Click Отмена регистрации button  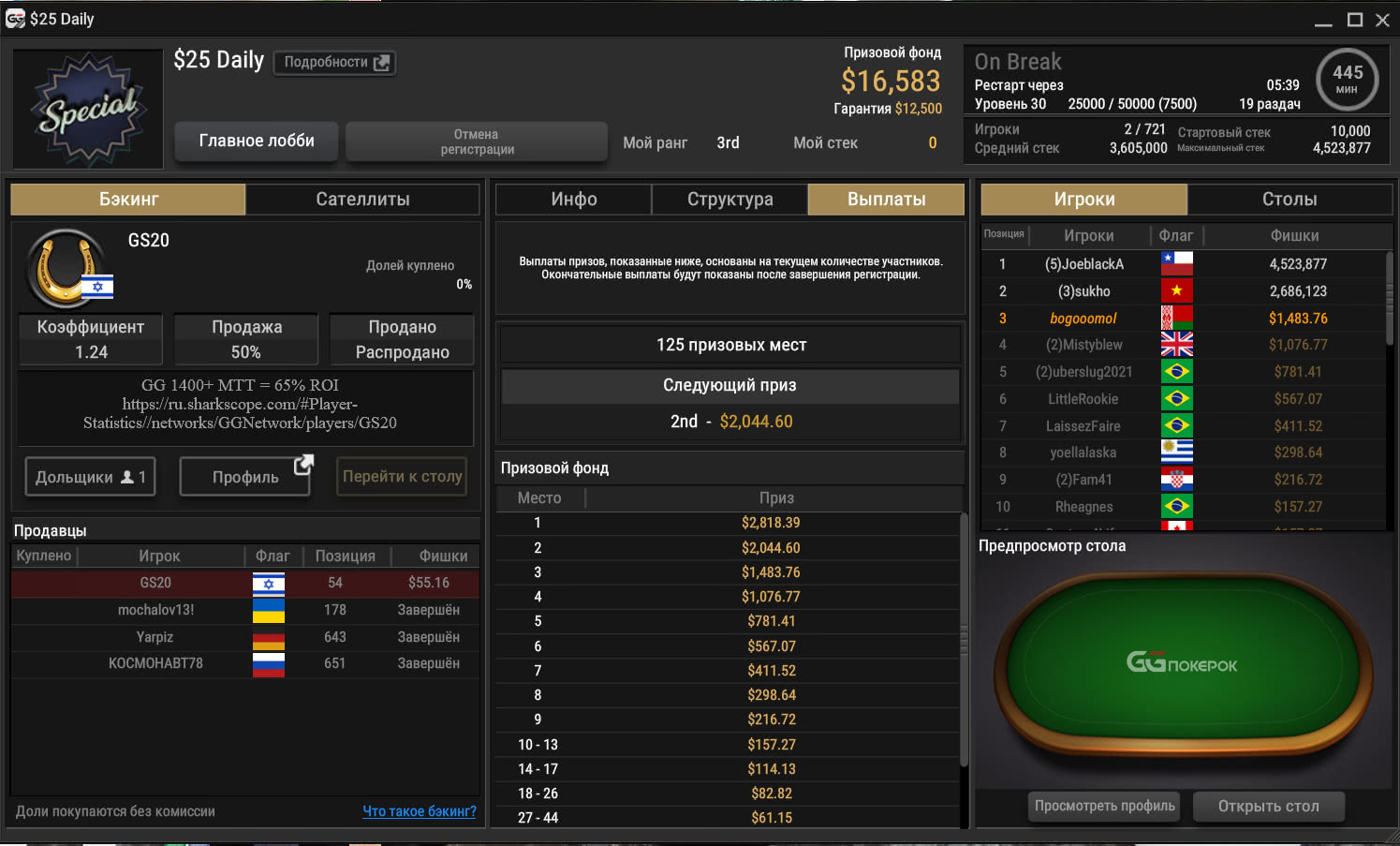[x=477, y=141]
